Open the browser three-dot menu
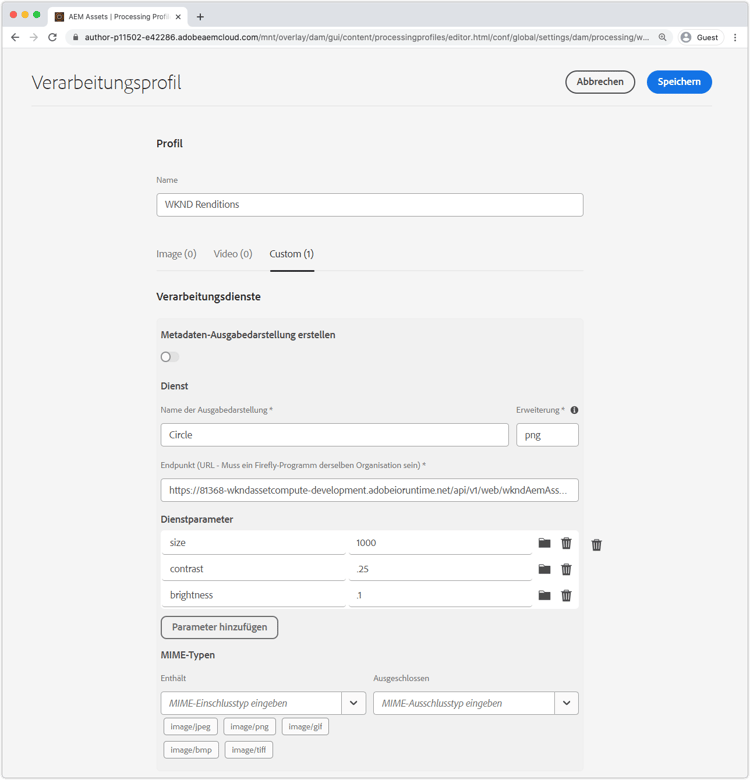 (x=735, y=37)
